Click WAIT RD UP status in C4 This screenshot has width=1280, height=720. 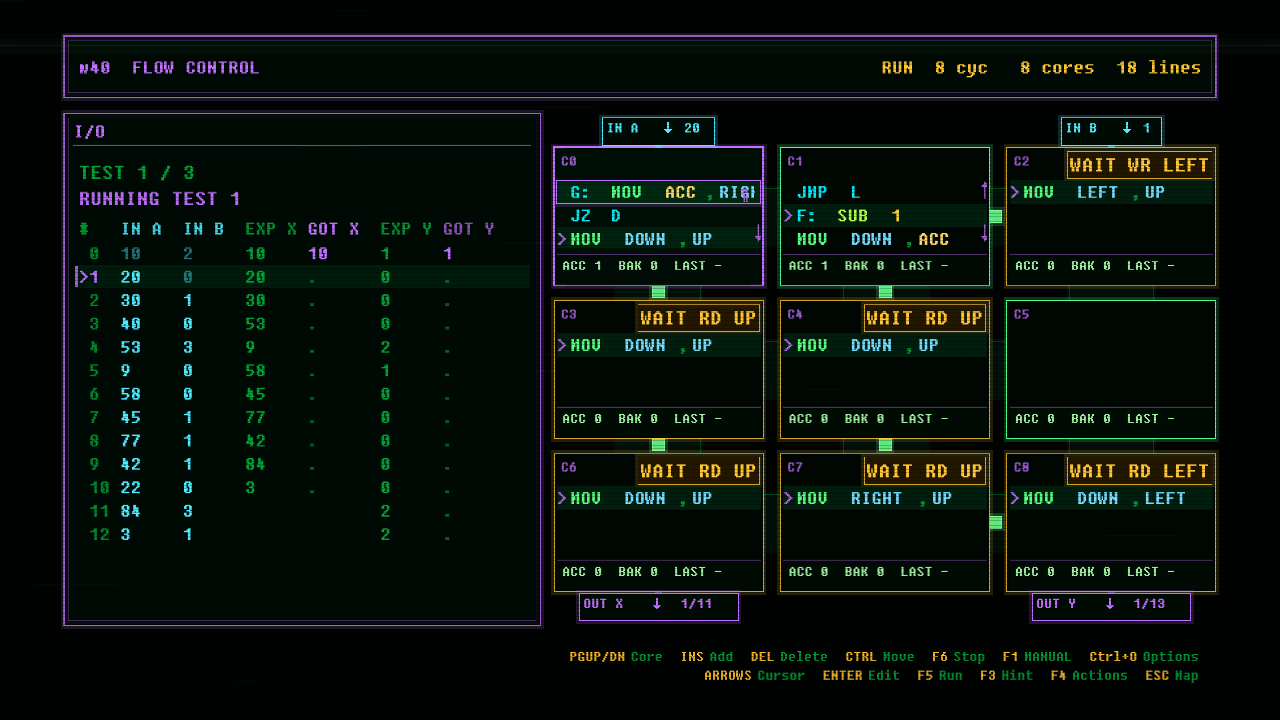(924, 318)
